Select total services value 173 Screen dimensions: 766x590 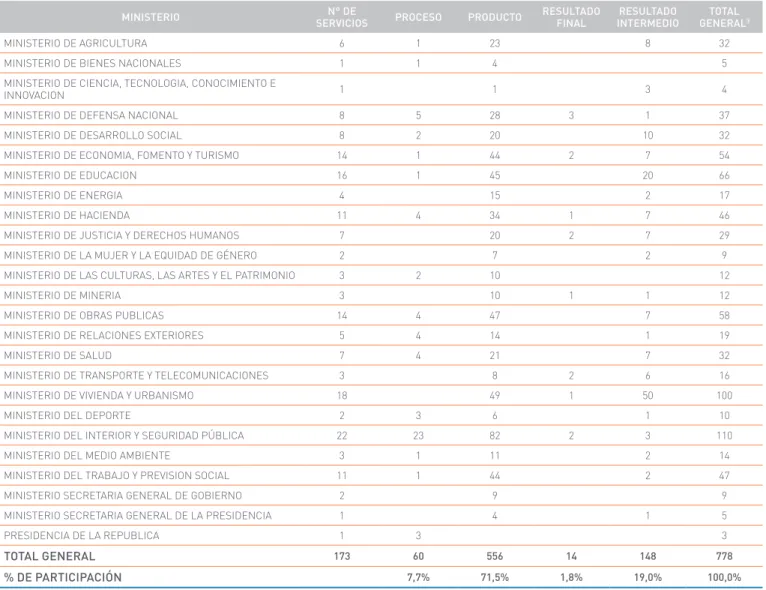(x=342, y=556)
